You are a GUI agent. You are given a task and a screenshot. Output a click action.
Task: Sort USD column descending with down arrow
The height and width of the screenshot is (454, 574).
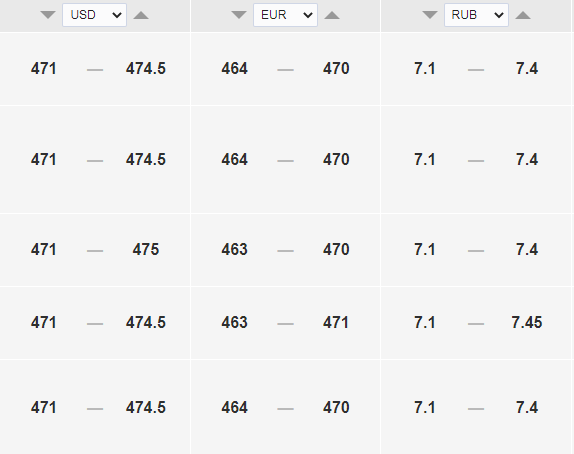pos(48,15)
